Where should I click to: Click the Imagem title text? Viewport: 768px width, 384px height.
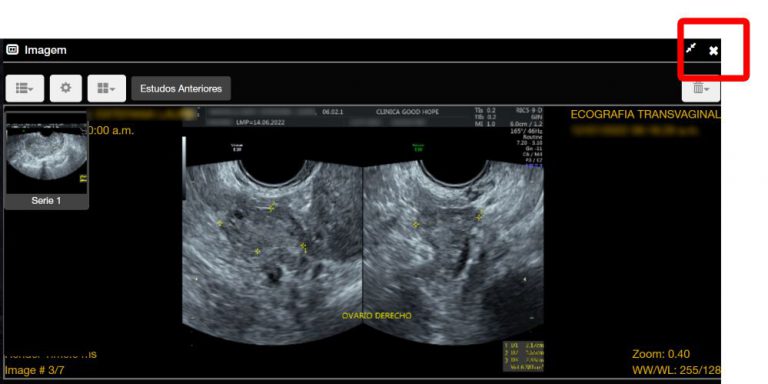(46, 50)
